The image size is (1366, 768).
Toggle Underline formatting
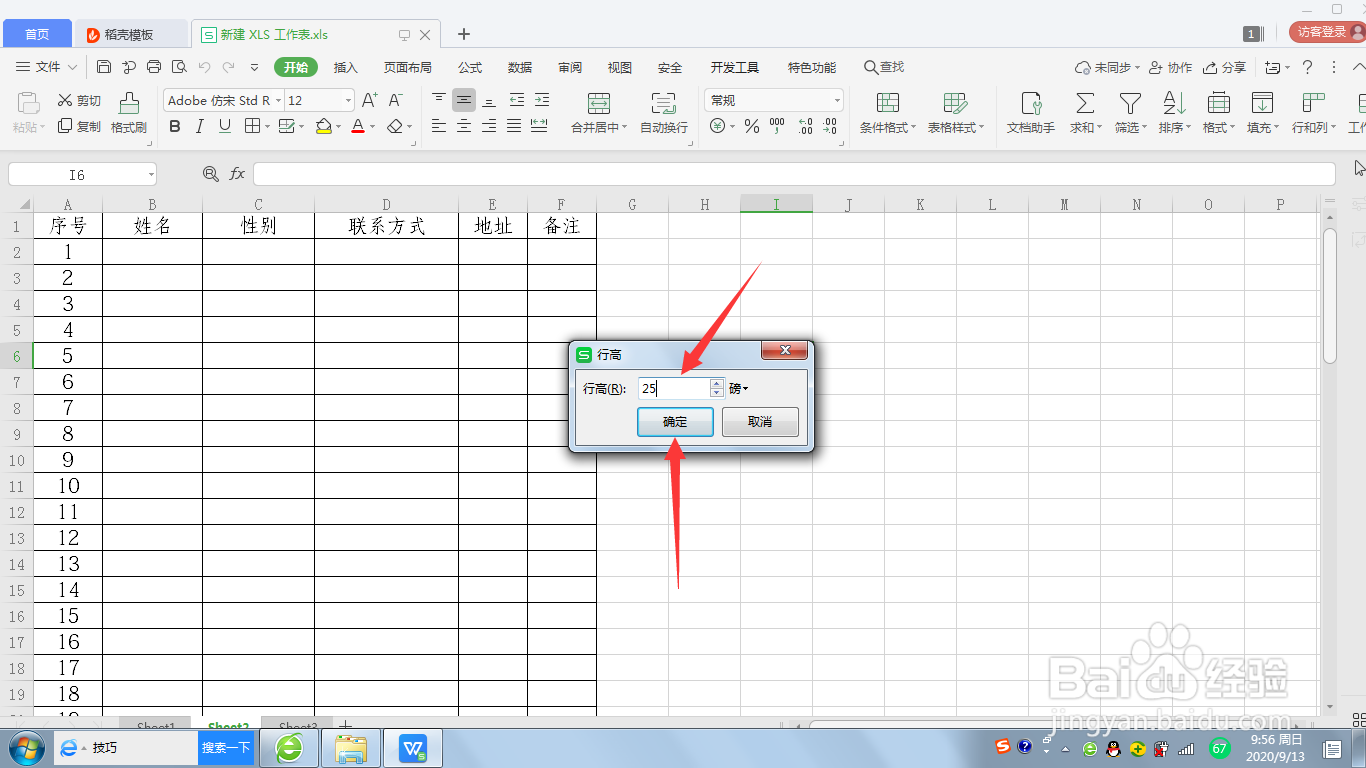click(x=225, y=126)
